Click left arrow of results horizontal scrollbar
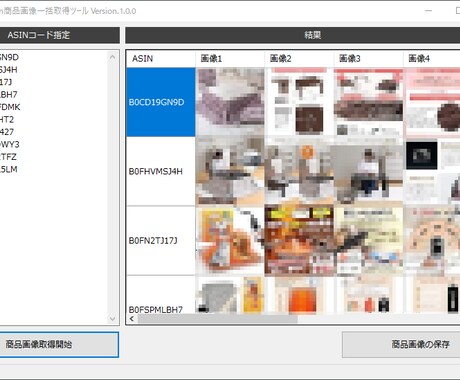 (132, 319)
